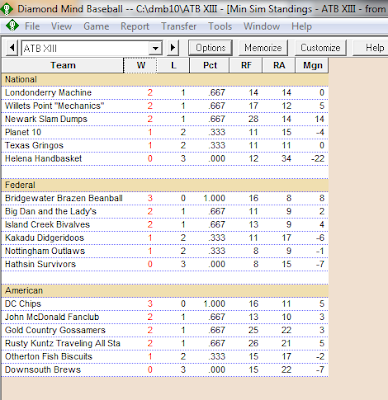Sort by the Mgn column header
This screenshot has width=388, height=400.
click(x=312, y=65)
